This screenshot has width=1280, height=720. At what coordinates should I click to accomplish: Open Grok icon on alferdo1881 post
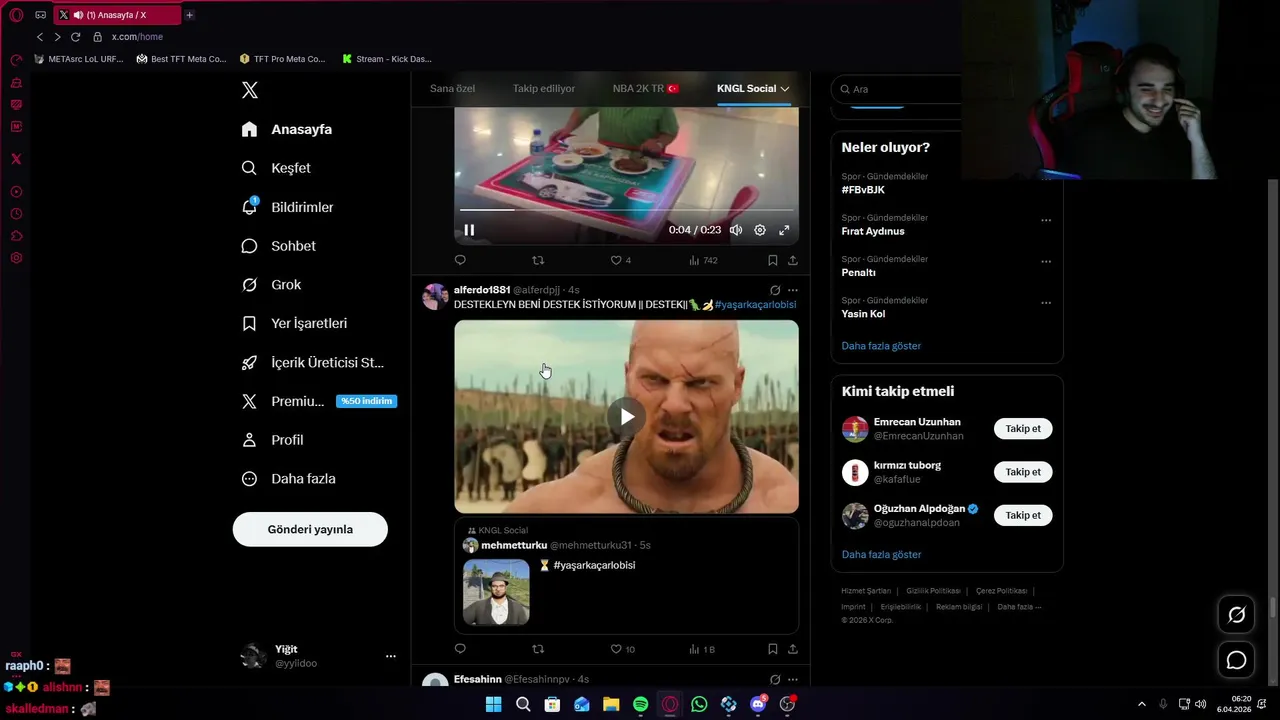coord(775,290)
